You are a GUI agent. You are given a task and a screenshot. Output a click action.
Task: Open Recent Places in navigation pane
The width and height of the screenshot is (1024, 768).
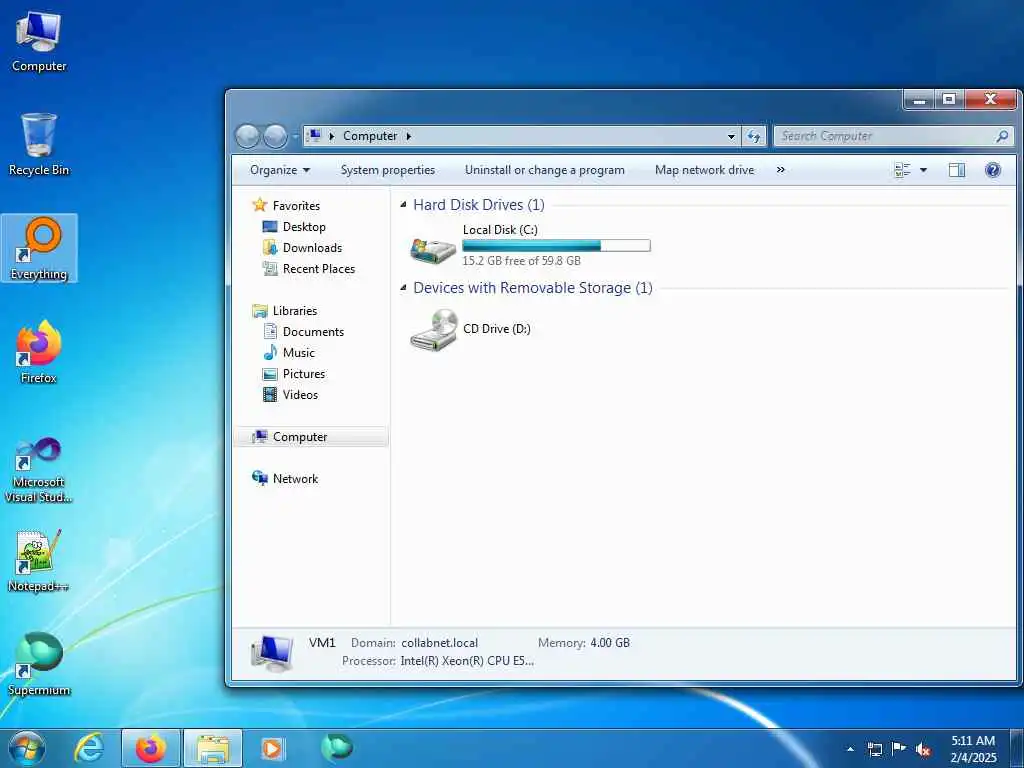pyautogui.click(x=319, y=268)
